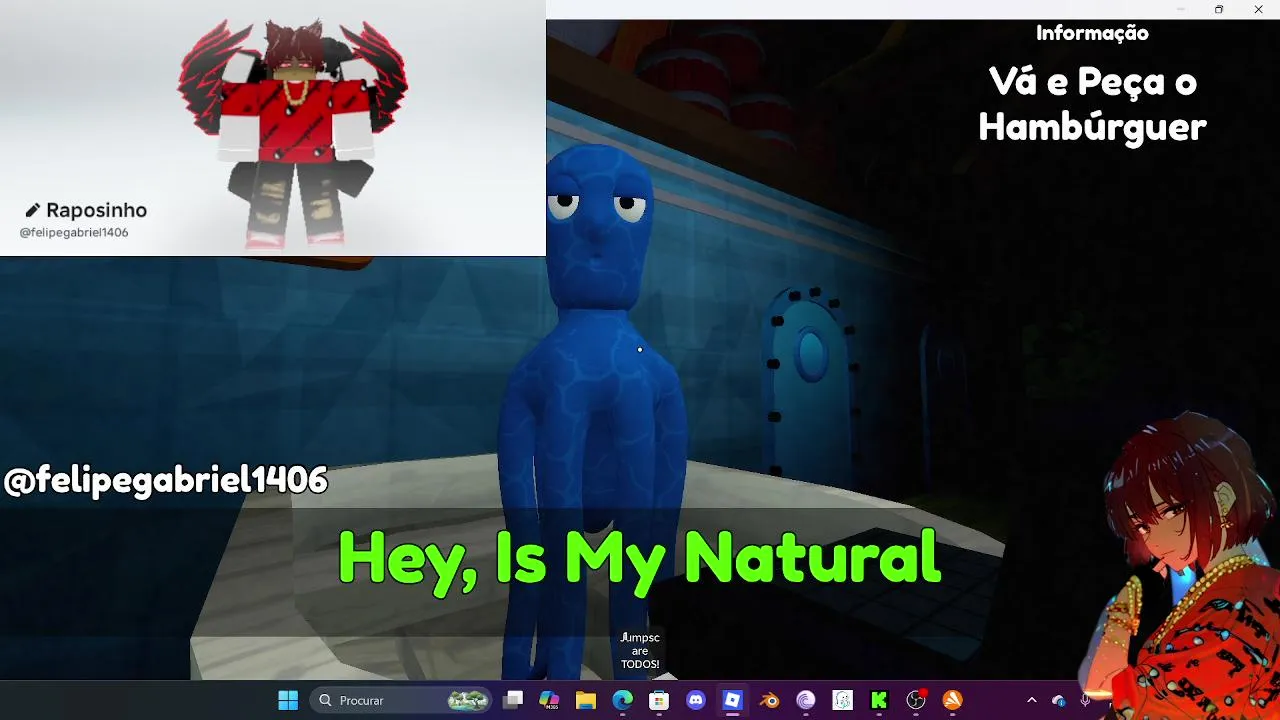Open the green K app in taskbar

point(879,700)
